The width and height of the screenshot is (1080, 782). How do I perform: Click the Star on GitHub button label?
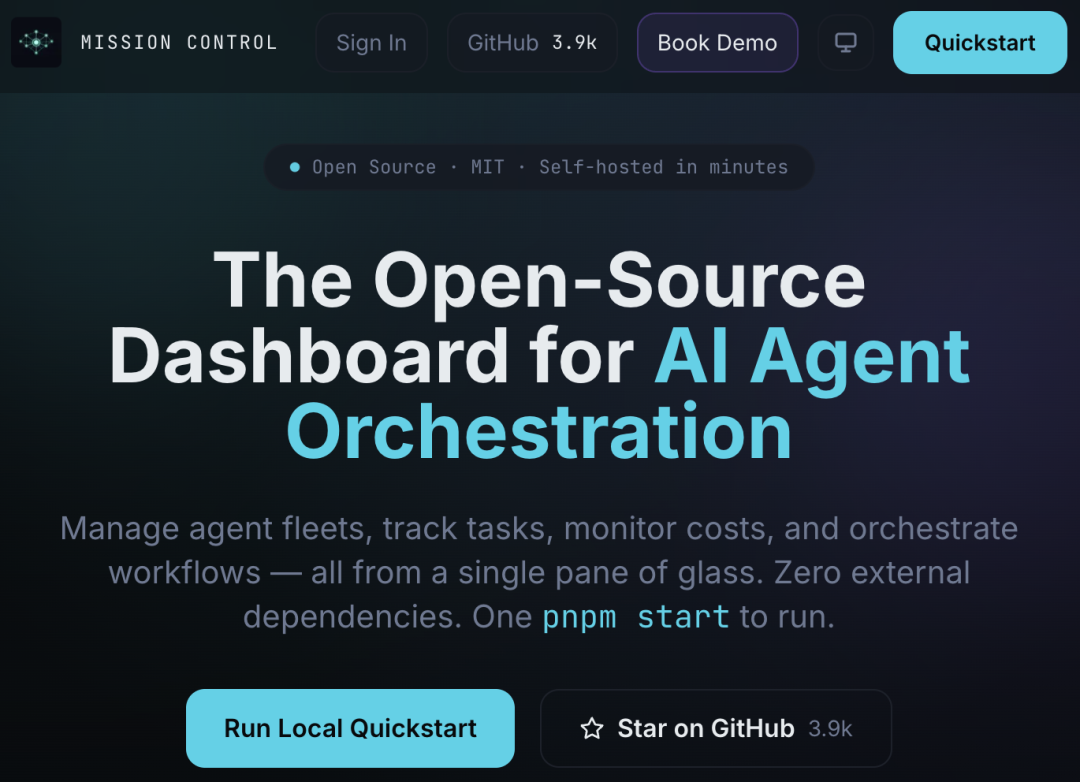705,728
